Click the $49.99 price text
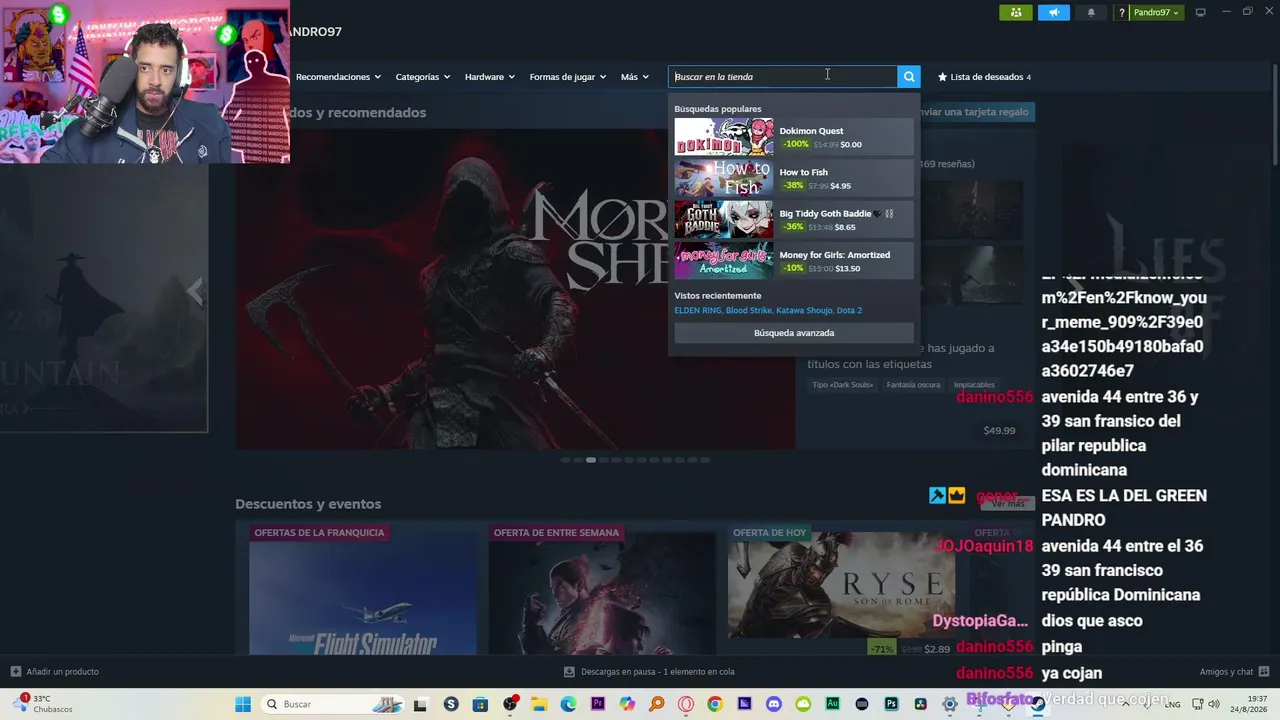The height and width of the screenshot is (720, 1280). pyautogui.click(x=999, y=431)
